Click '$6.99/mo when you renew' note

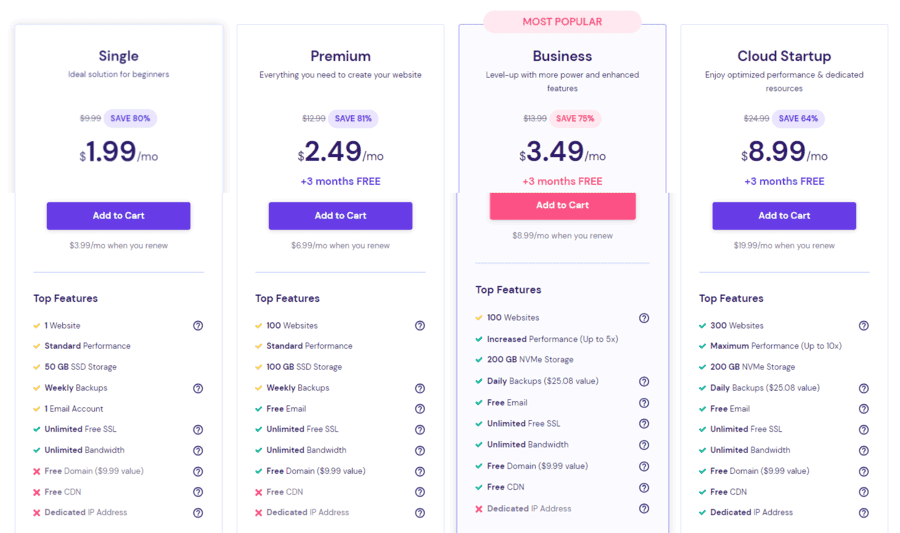340,246
